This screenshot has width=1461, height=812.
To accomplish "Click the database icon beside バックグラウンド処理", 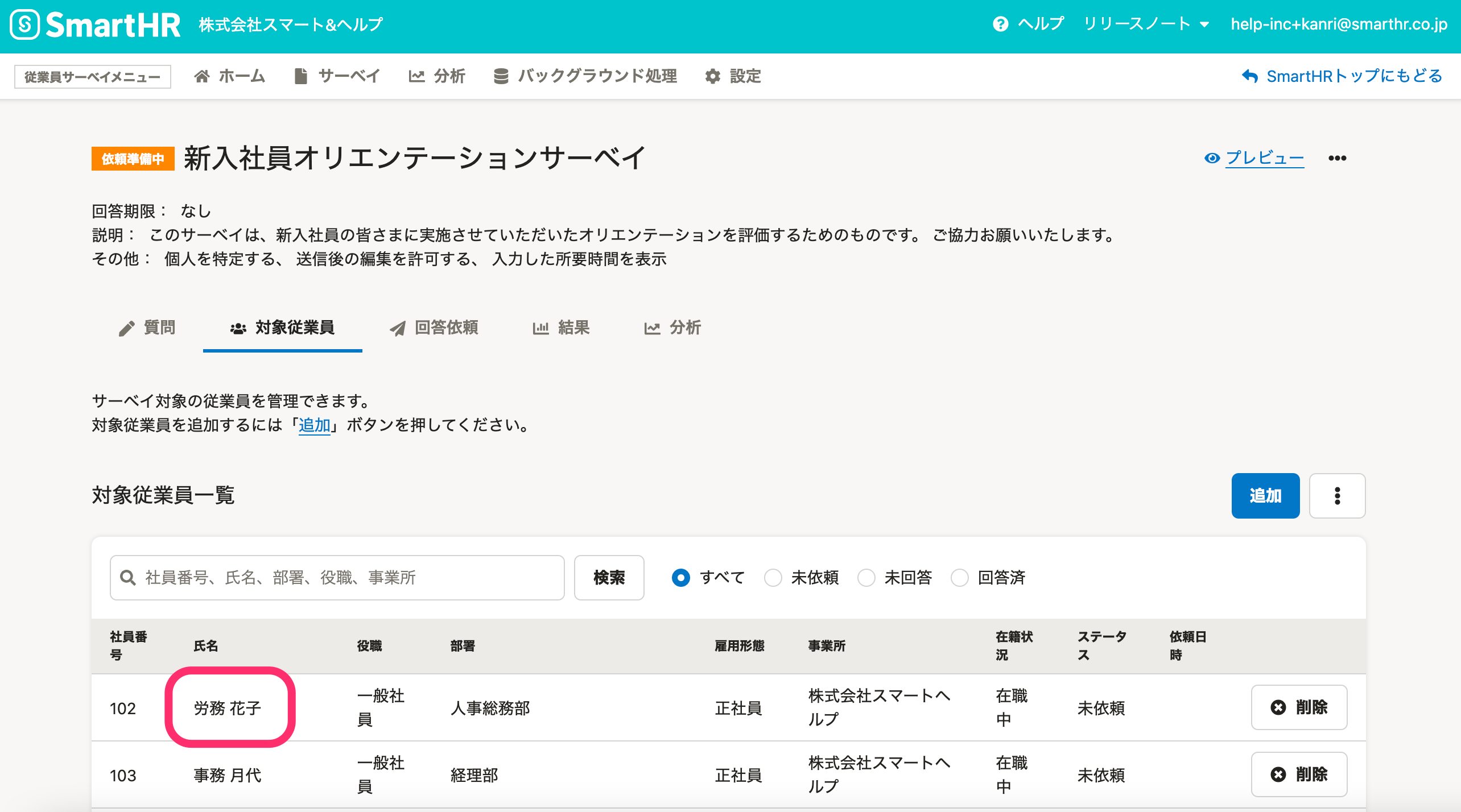I will click(x=501, y=76).
